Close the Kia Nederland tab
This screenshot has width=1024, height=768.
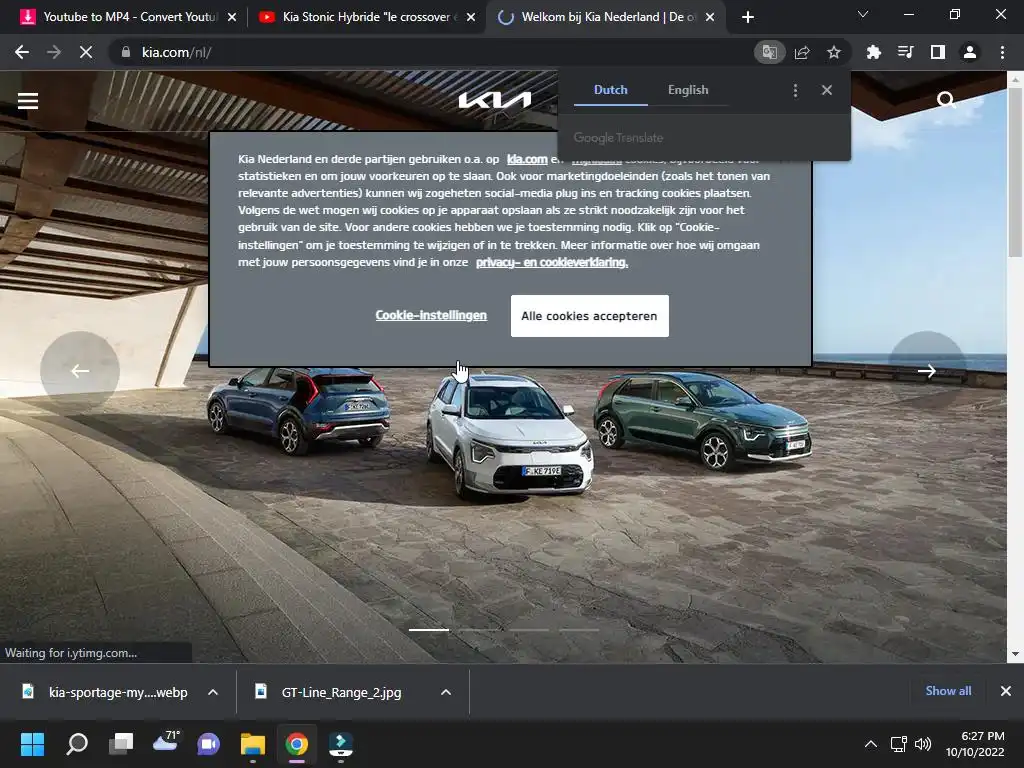point(710,17)
